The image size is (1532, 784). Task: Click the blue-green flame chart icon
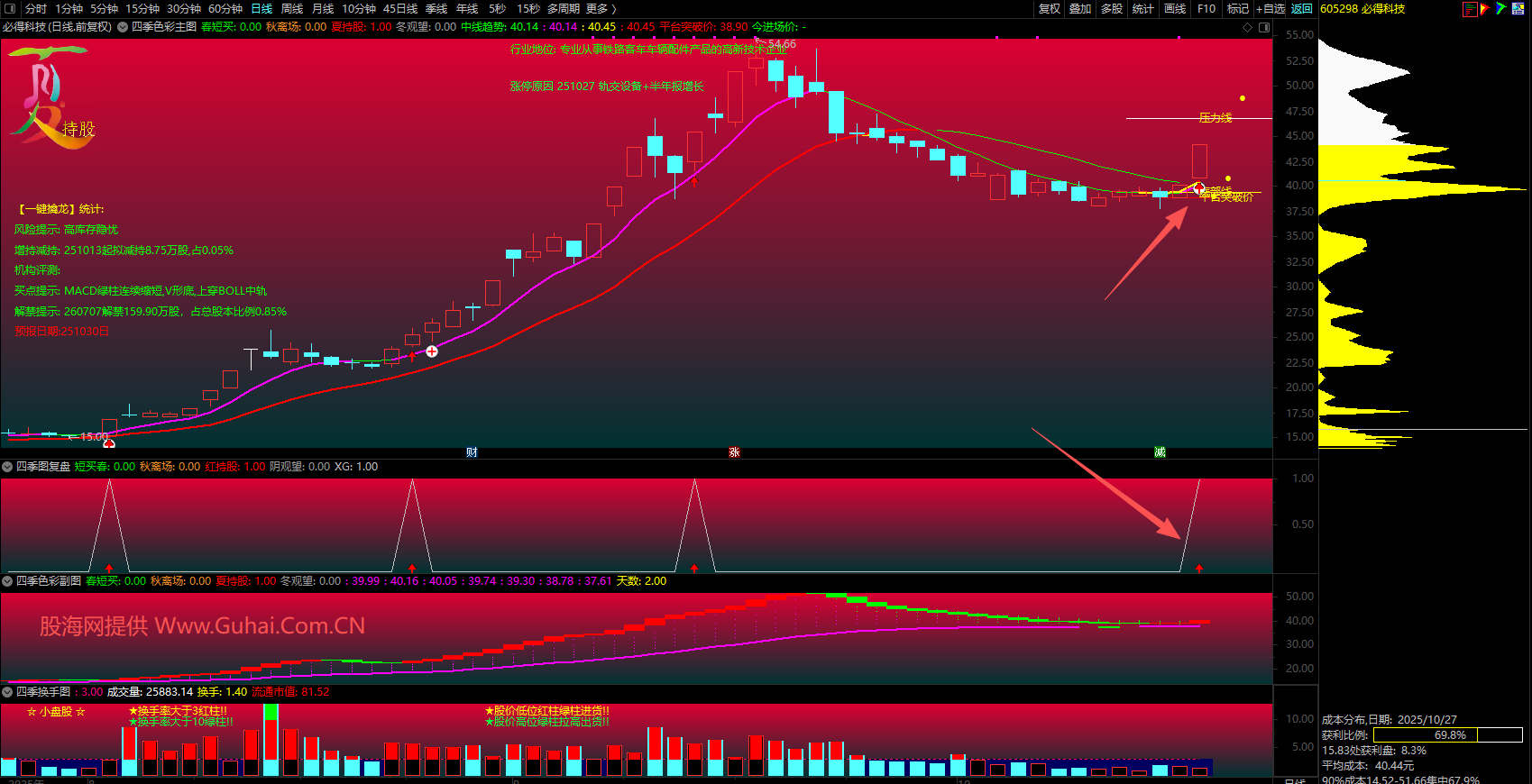1500,9
